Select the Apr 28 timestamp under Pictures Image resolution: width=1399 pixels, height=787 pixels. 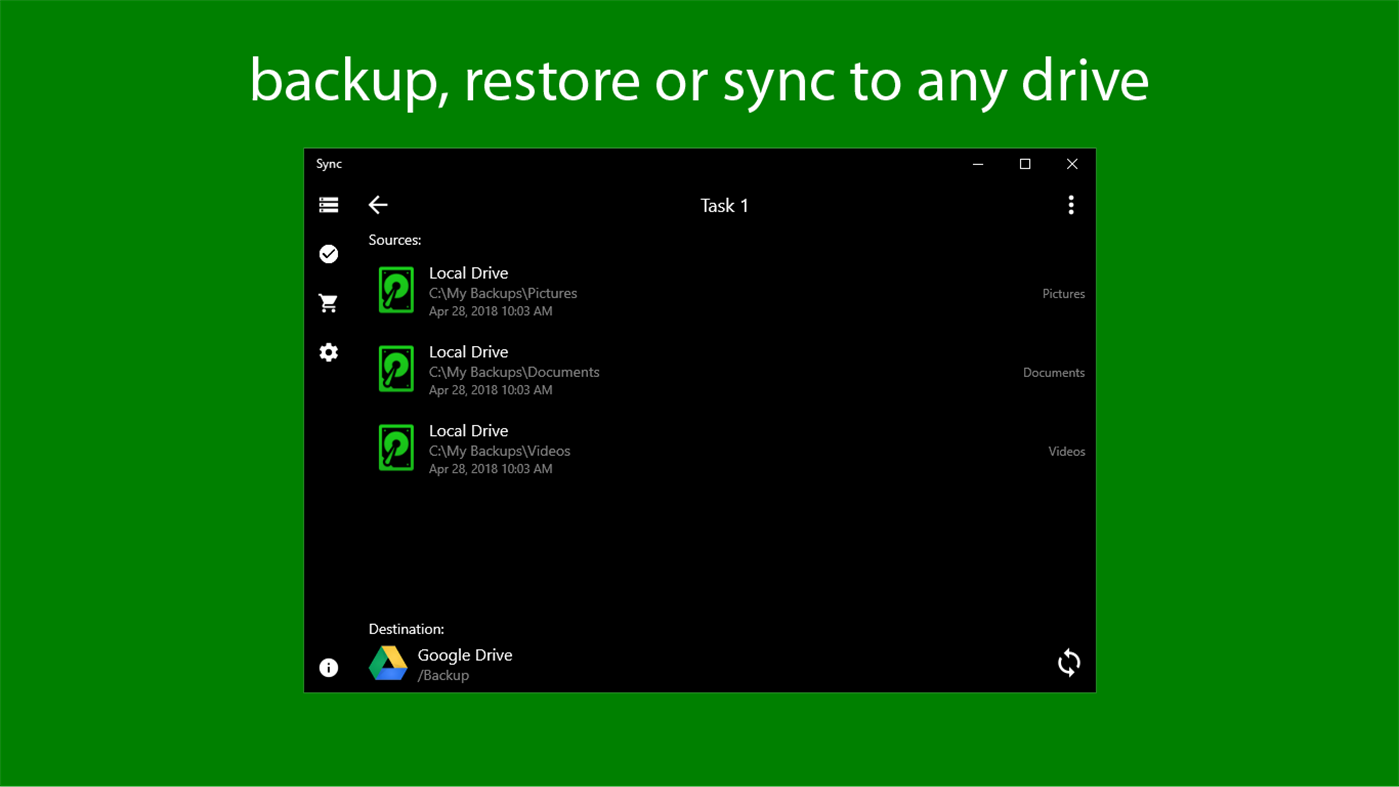(x=490, y=311)
